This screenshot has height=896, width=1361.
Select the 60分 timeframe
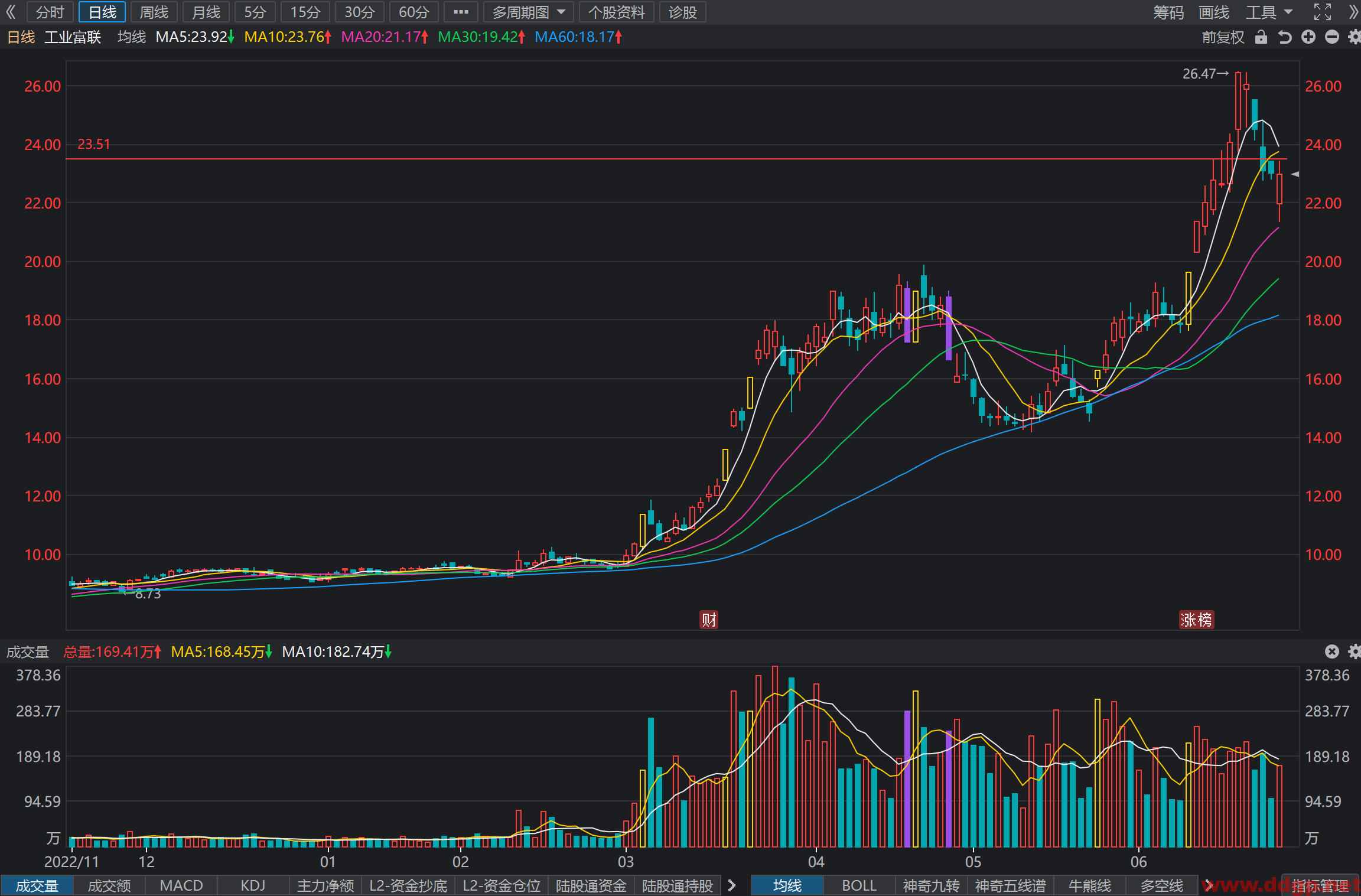[x=413, y=12]
